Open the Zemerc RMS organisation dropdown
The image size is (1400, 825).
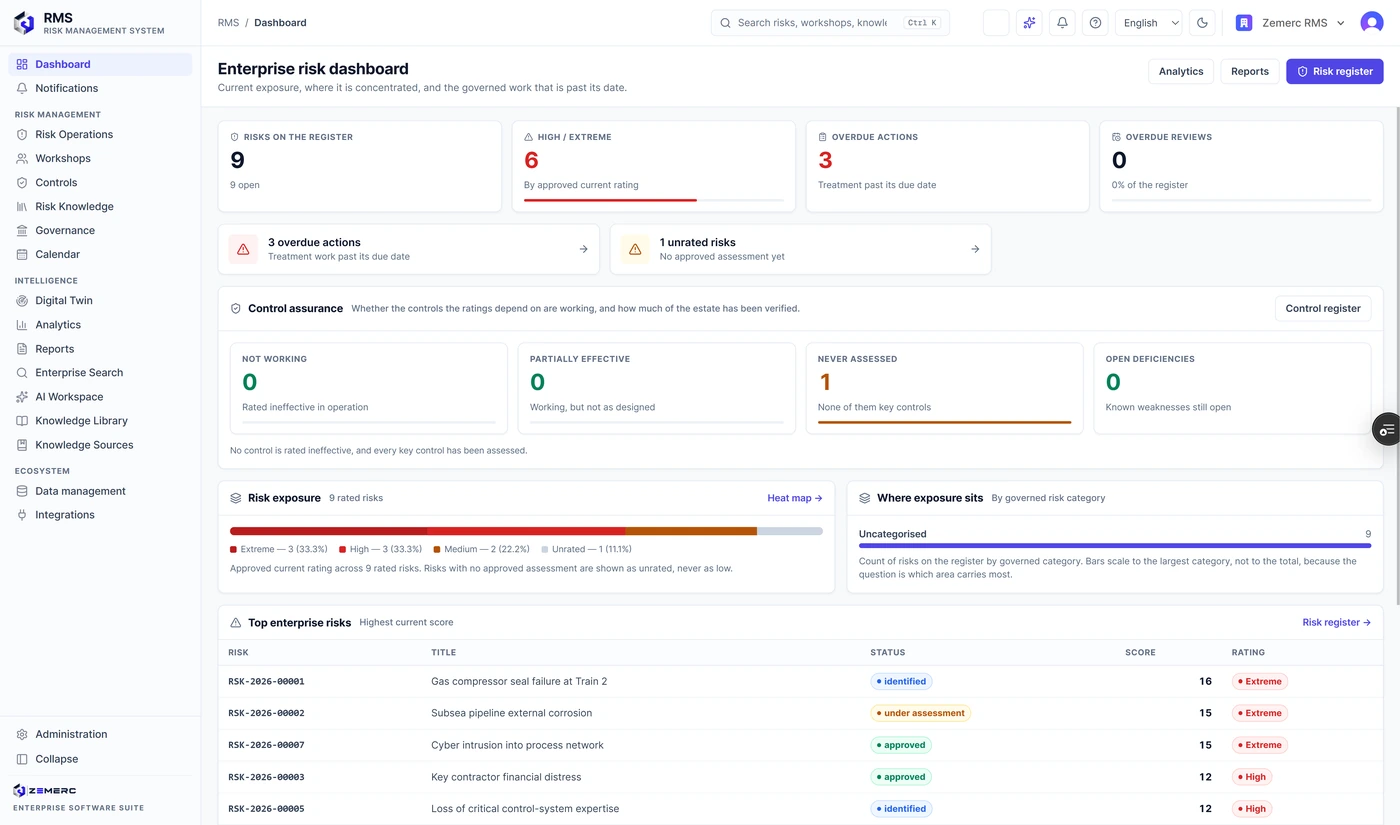(1291, 23)
